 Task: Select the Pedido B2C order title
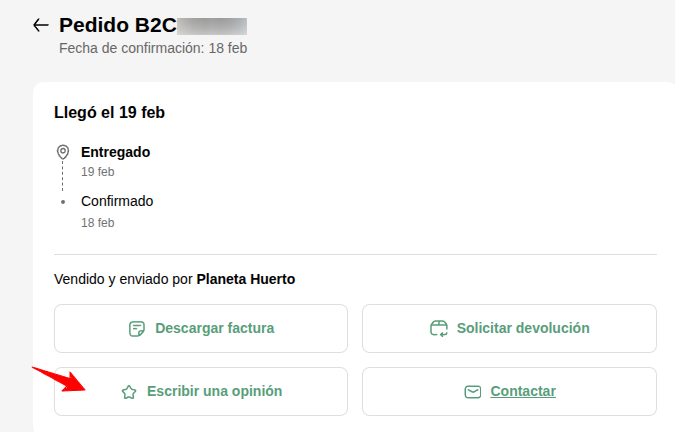pyautogui.click(x=104, y=25)
